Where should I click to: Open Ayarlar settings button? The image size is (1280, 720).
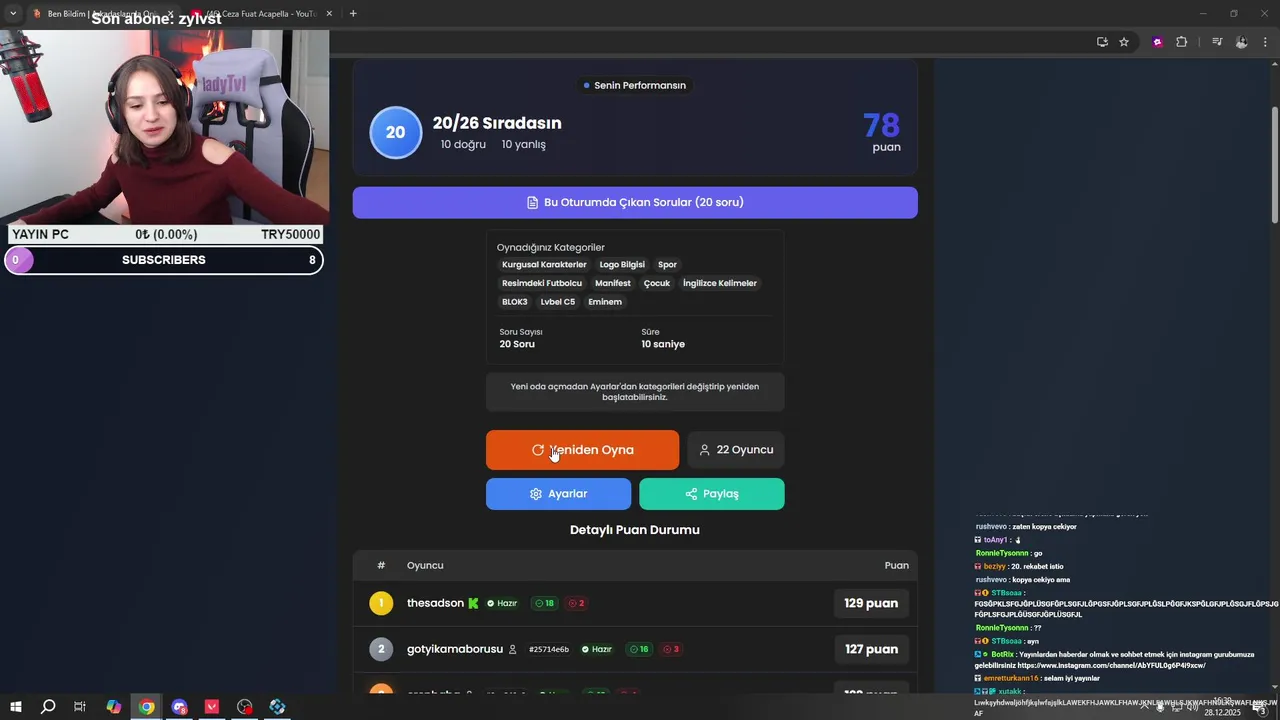[558, 494]
